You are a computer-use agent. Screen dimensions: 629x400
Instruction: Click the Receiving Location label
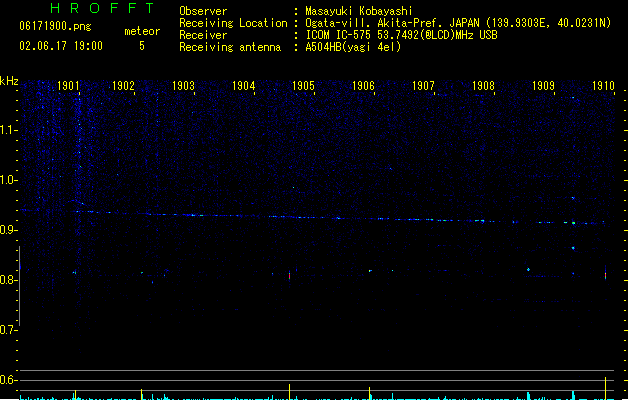point(233,23)
